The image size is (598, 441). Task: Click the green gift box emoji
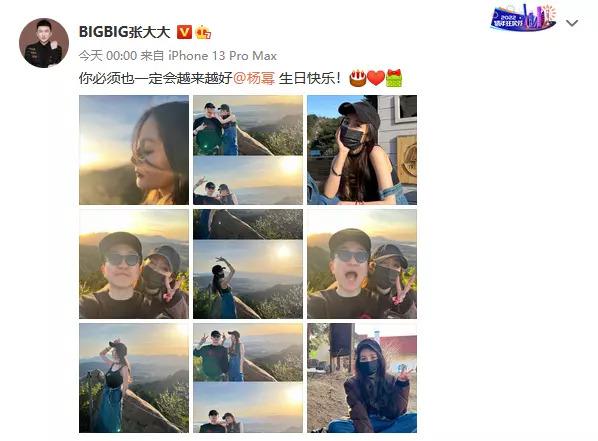394,78
